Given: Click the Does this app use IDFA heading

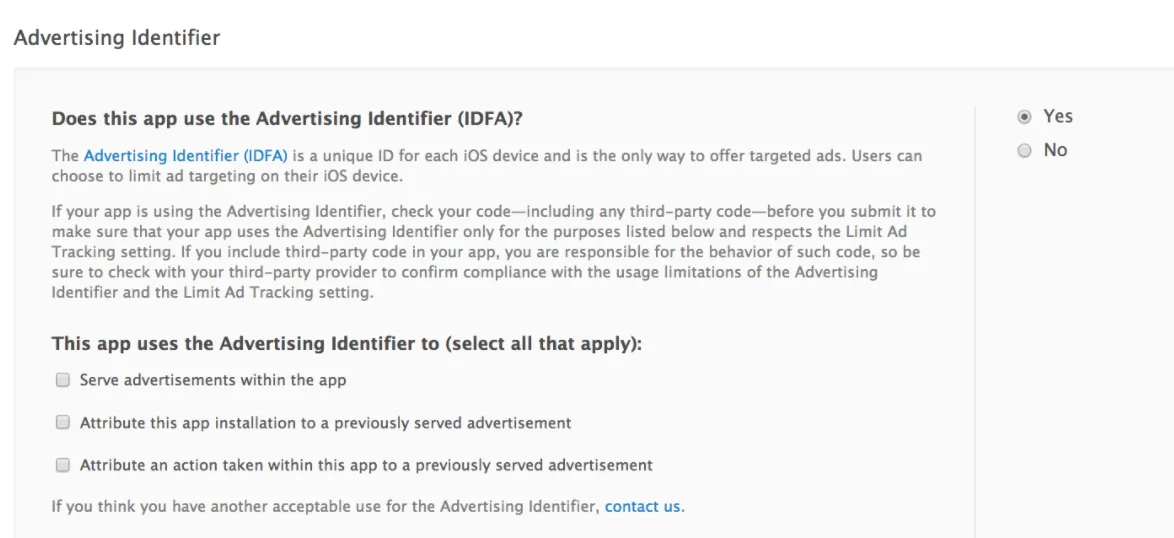Looking at the screenshot, I should [288, 119].
